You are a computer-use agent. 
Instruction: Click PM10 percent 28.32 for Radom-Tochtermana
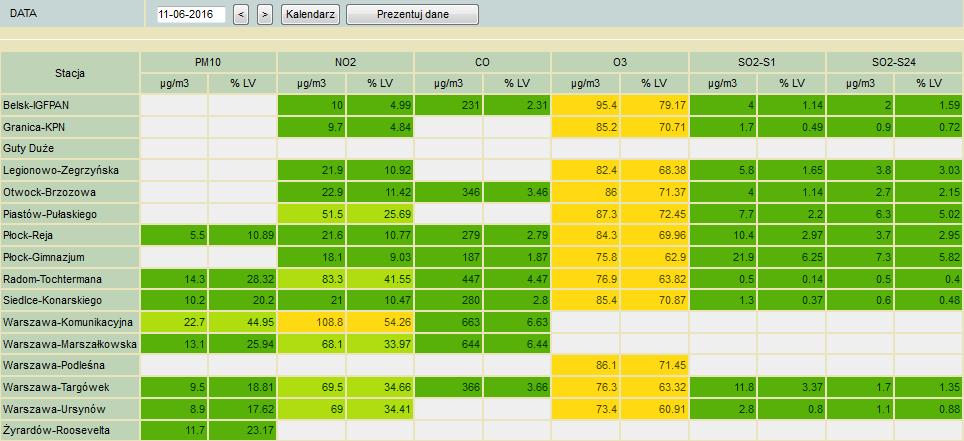[x=243, y=279]
